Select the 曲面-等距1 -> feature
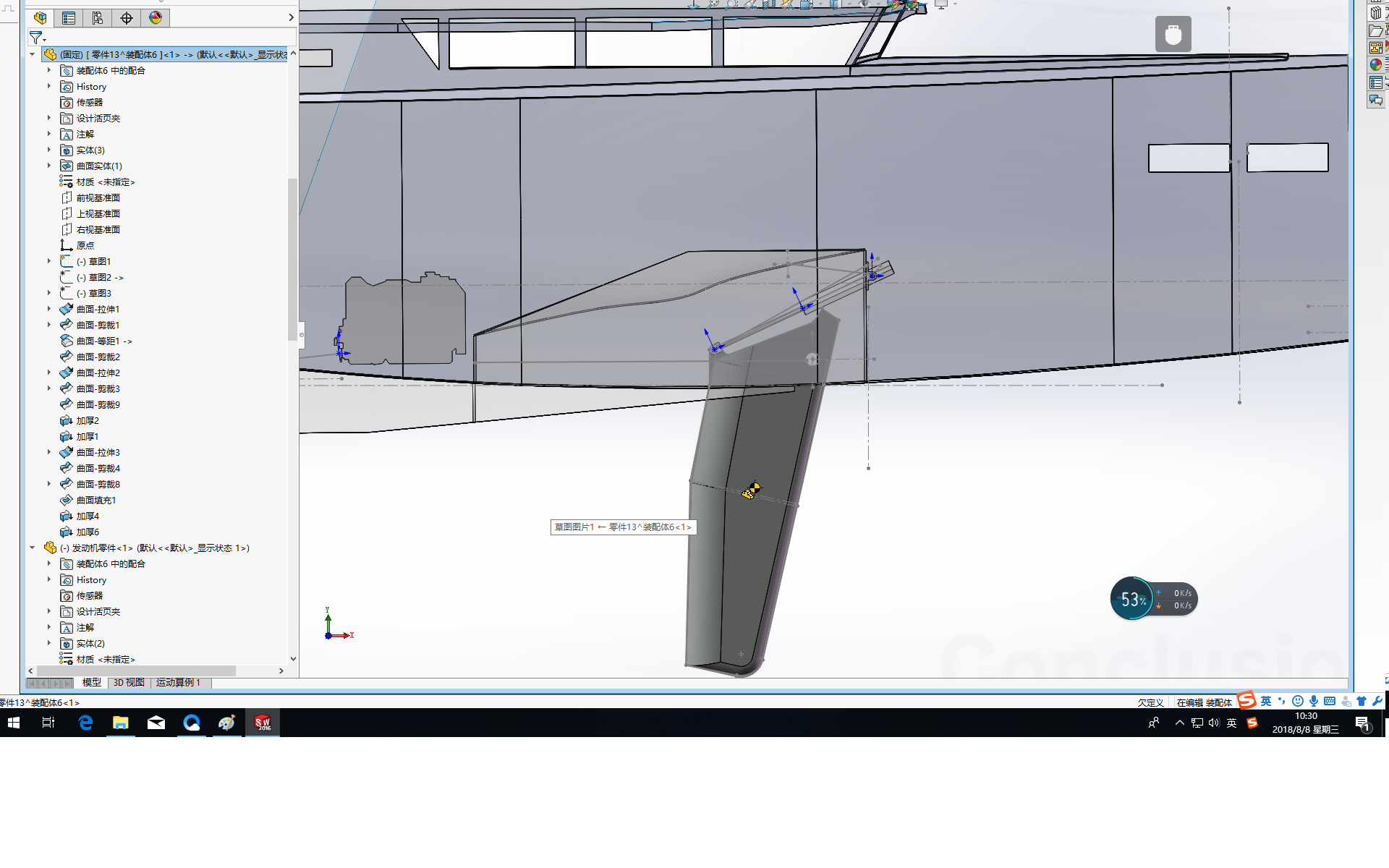1389x868 pixels. 96,341
